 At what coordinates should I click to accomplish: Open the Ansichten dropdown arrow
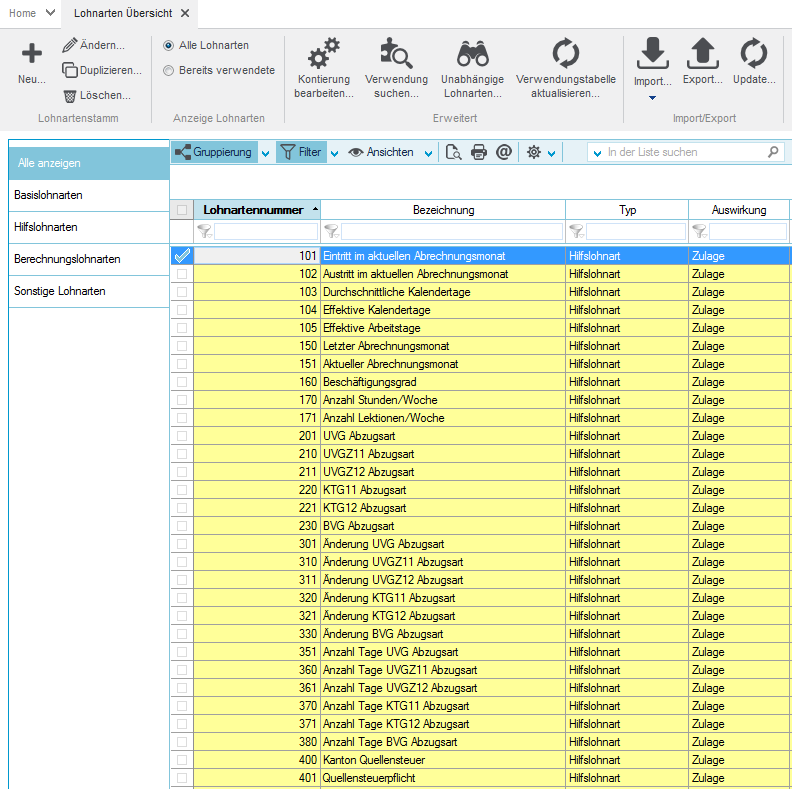tap(428, 153)
